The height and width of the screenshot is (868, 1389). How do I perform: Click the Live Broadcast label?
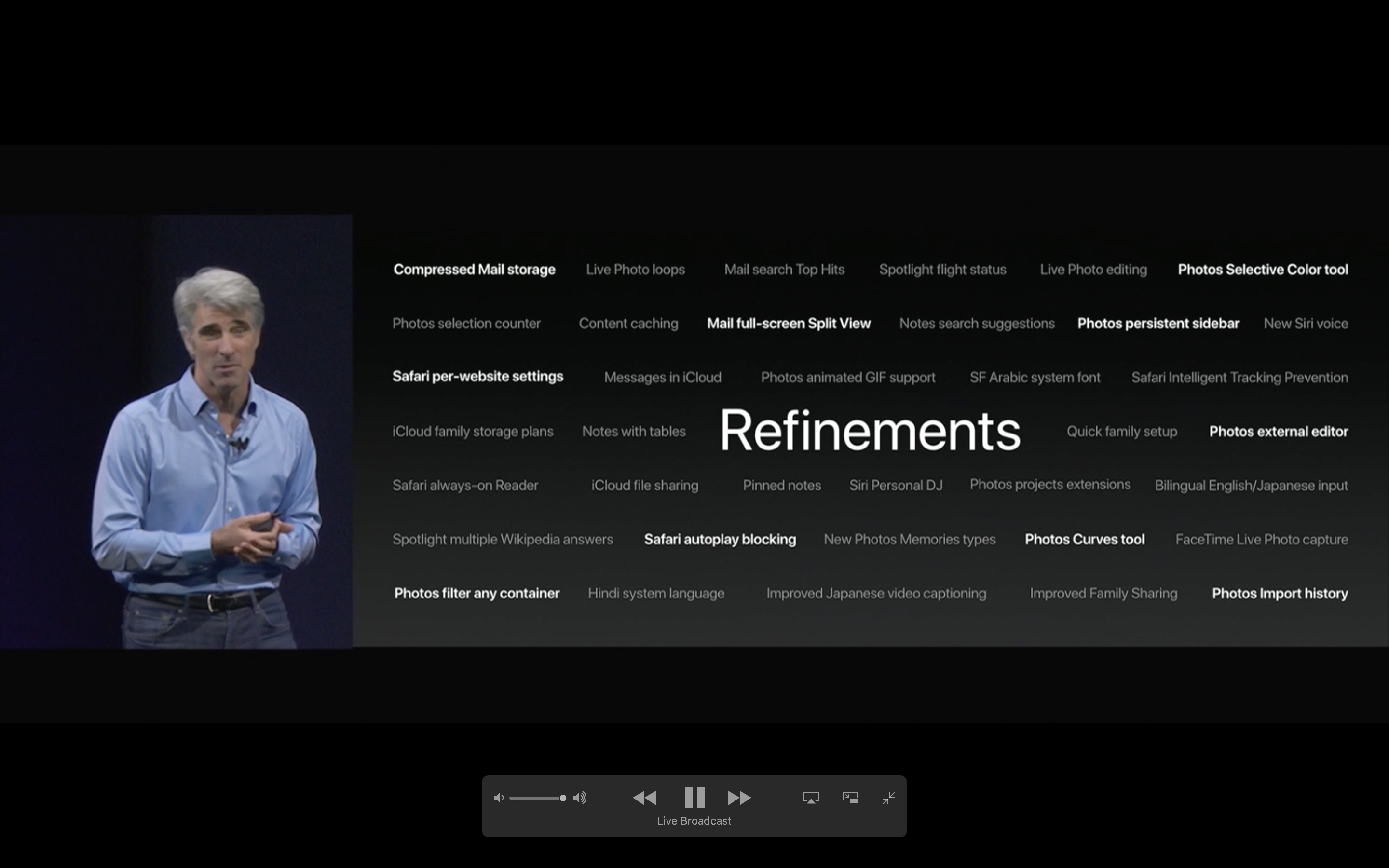coord(694,821)
